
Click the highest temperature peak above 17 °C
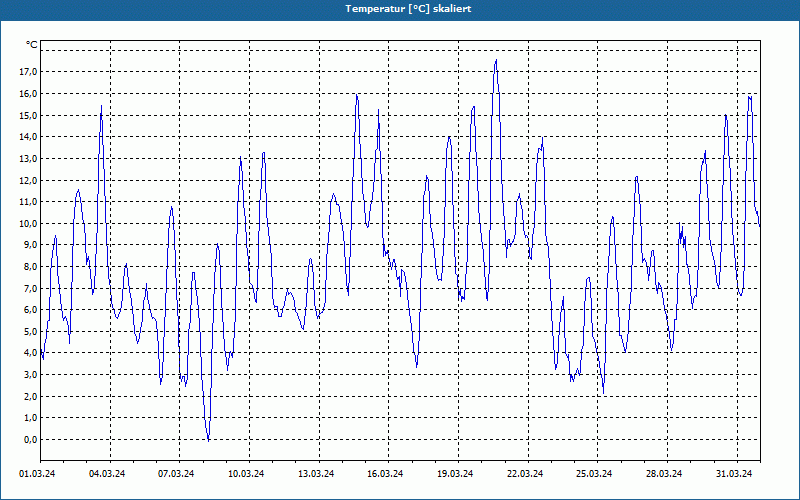click(496, 60)
